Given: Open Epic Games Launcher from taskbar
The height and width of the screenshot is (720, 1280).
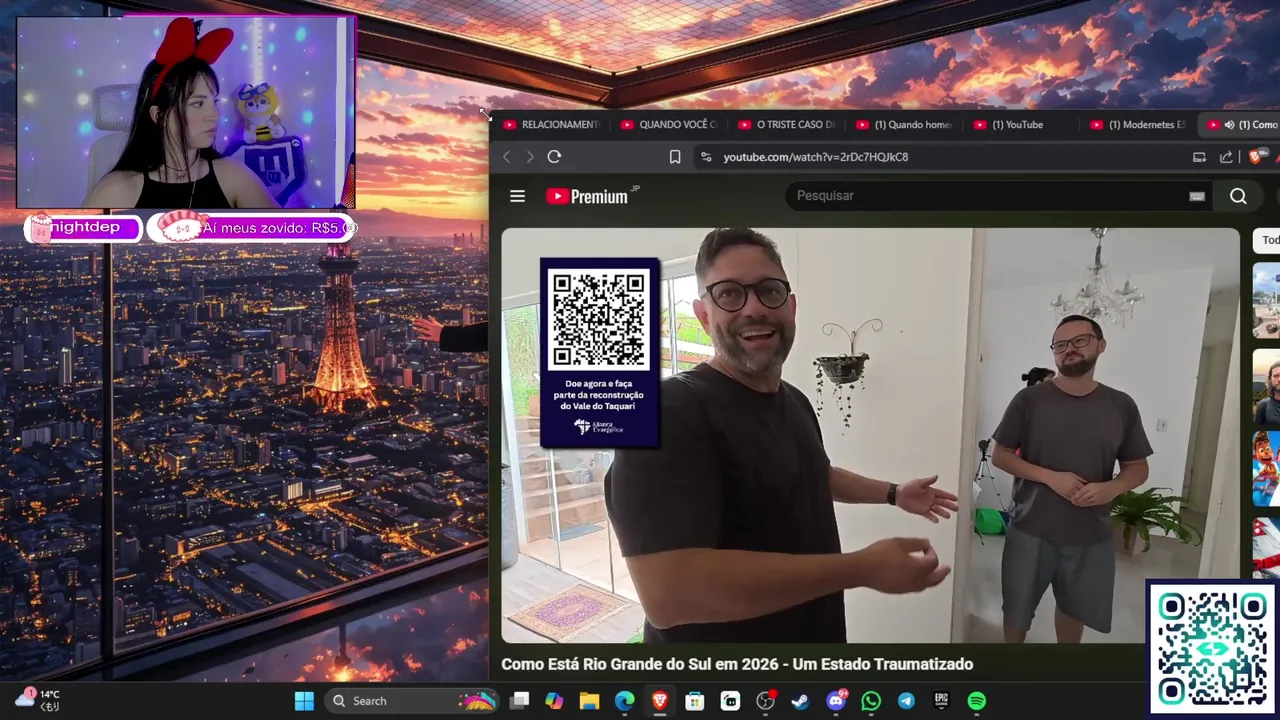Looking at the screenshot, I should coord(941,701).
